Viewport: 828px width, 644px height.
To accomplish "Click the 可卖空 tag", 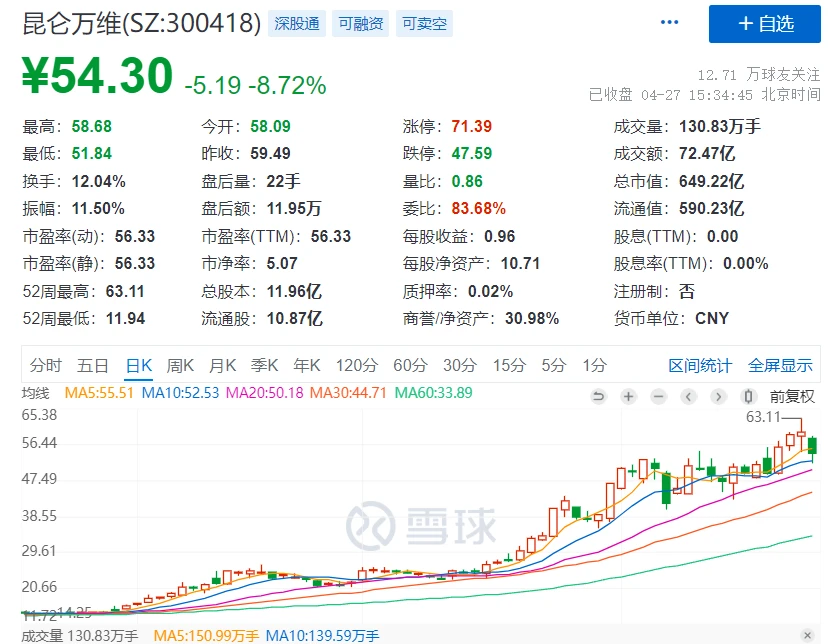I will (424, 23).
